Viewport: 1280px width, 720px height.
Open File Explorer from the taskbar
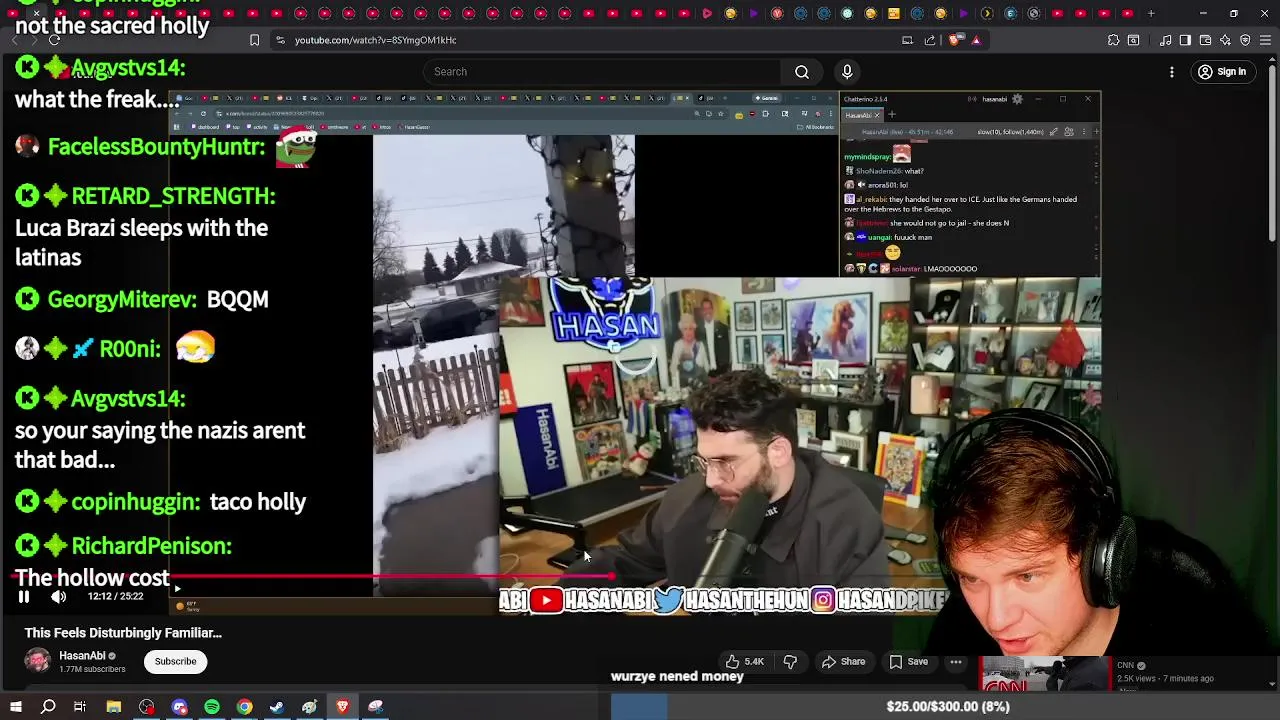114,707
